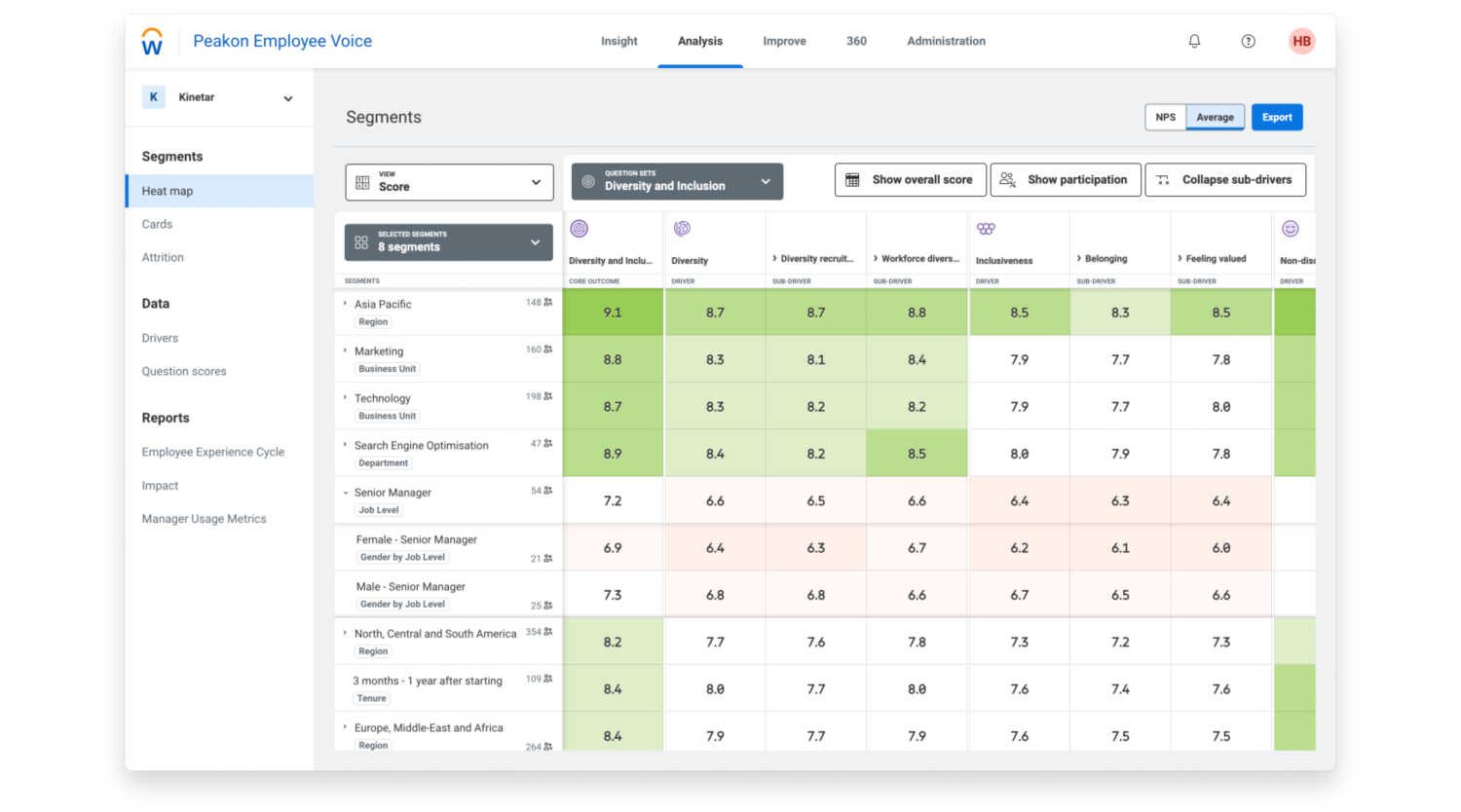The height and width of the screenshot is (812, 1461).
Task: Select Heat map in sidebar
Action: (220, 191)
